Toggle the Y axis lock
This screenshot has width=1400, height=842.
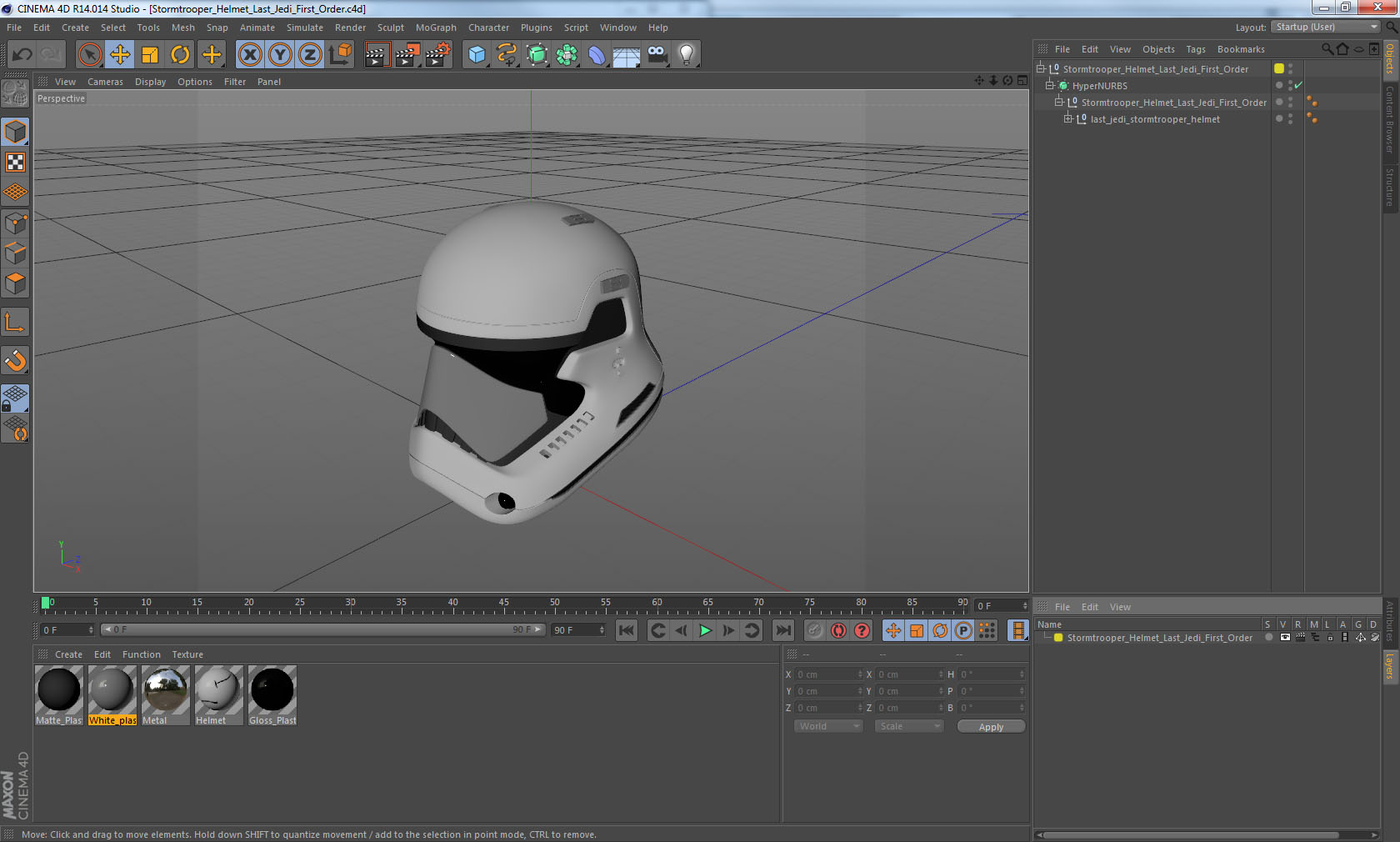(280, 55)
